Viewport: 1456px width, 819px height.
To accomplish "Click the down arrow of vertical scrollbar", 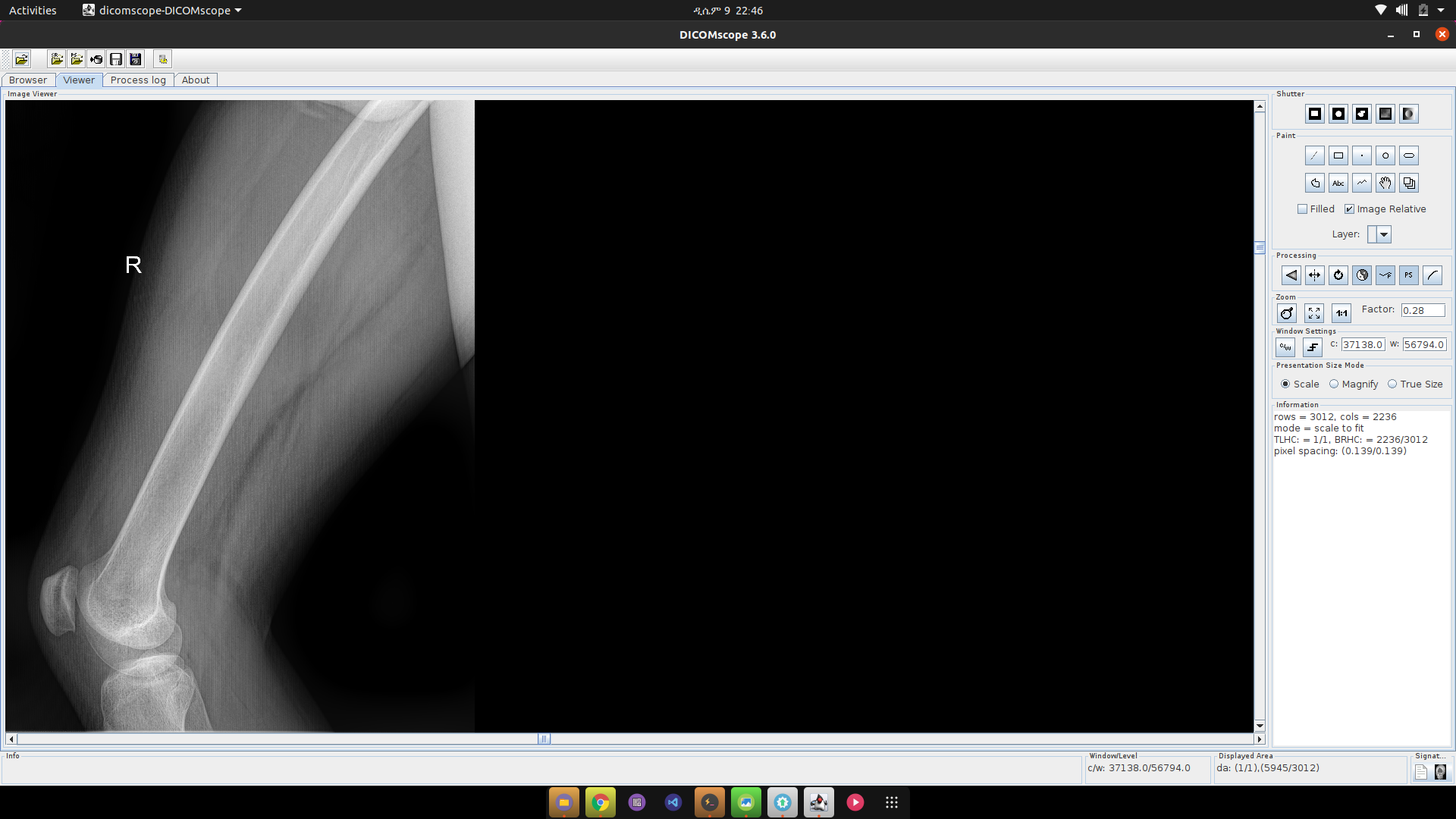I will (x=1260, y=726).
